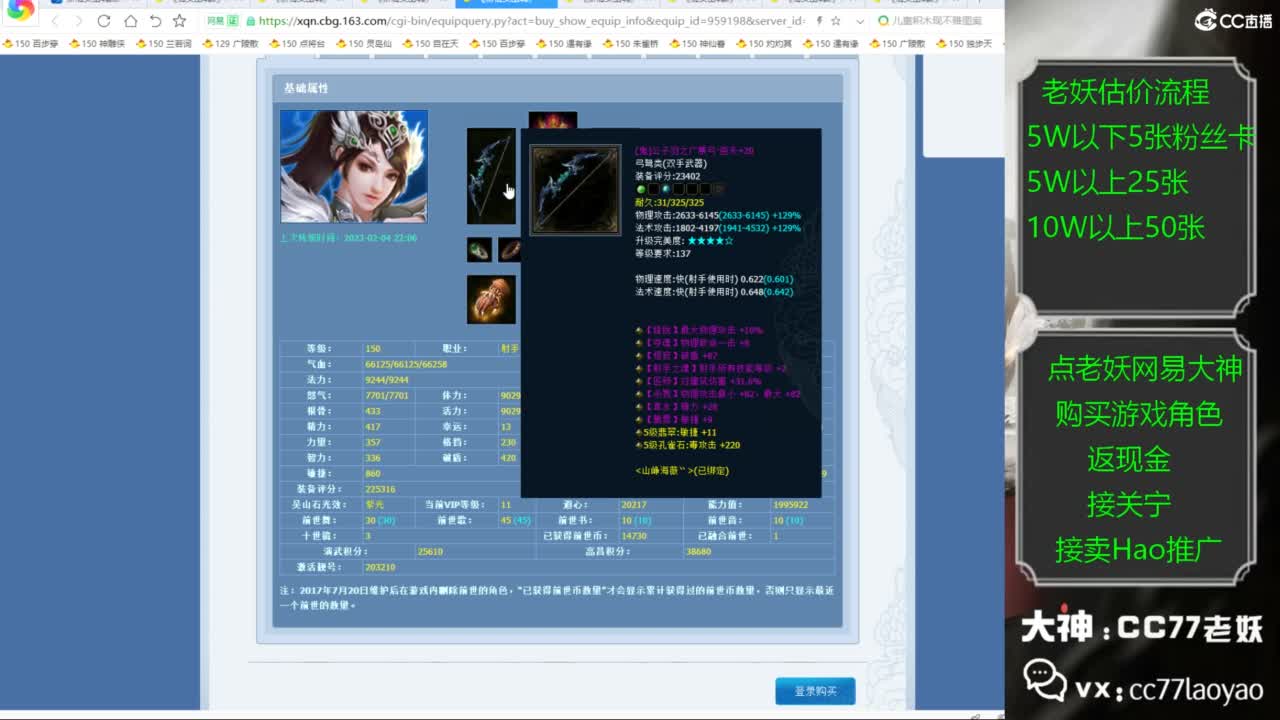Click the character portrait image
The image size is (1280, 720).
[353, 166]
